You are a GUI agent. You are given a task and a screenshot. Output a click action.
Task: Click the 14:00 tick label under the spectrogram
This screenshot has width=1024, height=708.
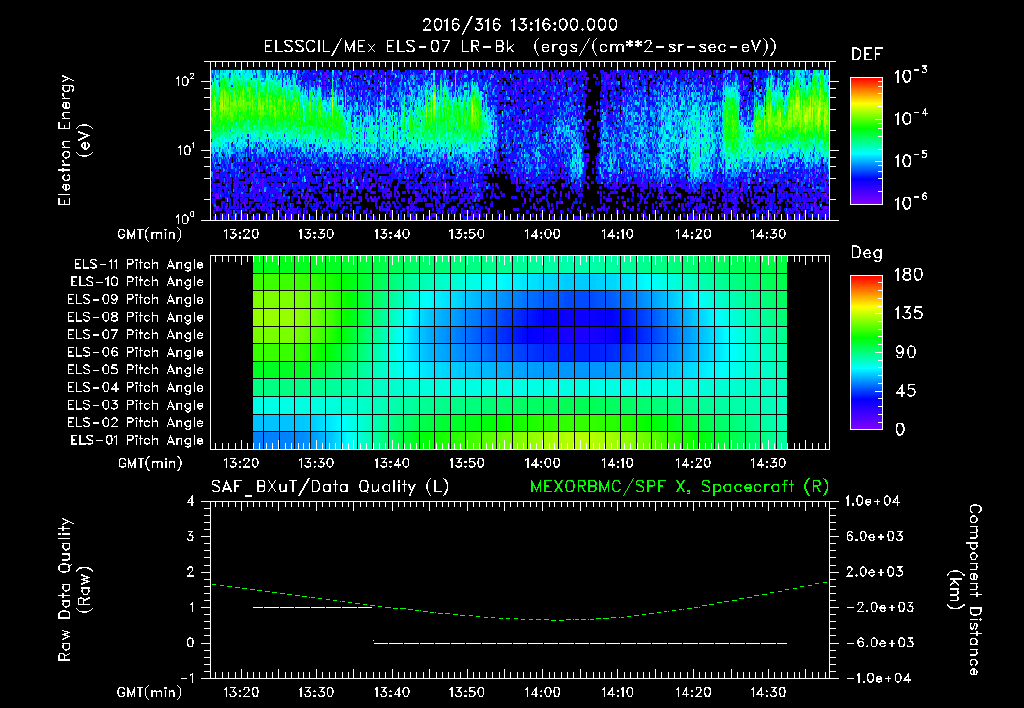(x=542, y=234)
